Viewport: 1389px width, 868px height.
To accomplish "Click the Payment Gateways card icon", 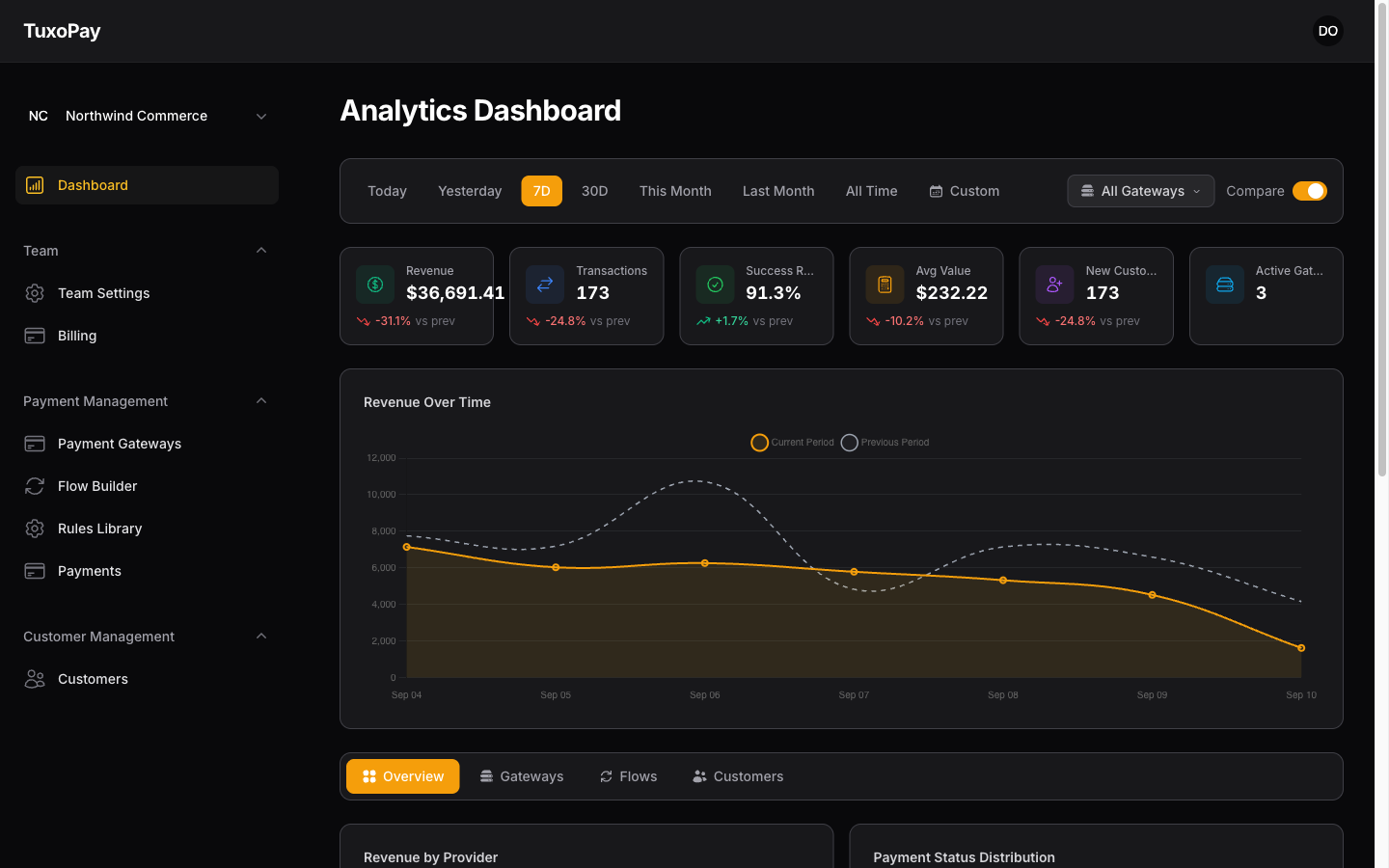I will click(x=35, y=444).
